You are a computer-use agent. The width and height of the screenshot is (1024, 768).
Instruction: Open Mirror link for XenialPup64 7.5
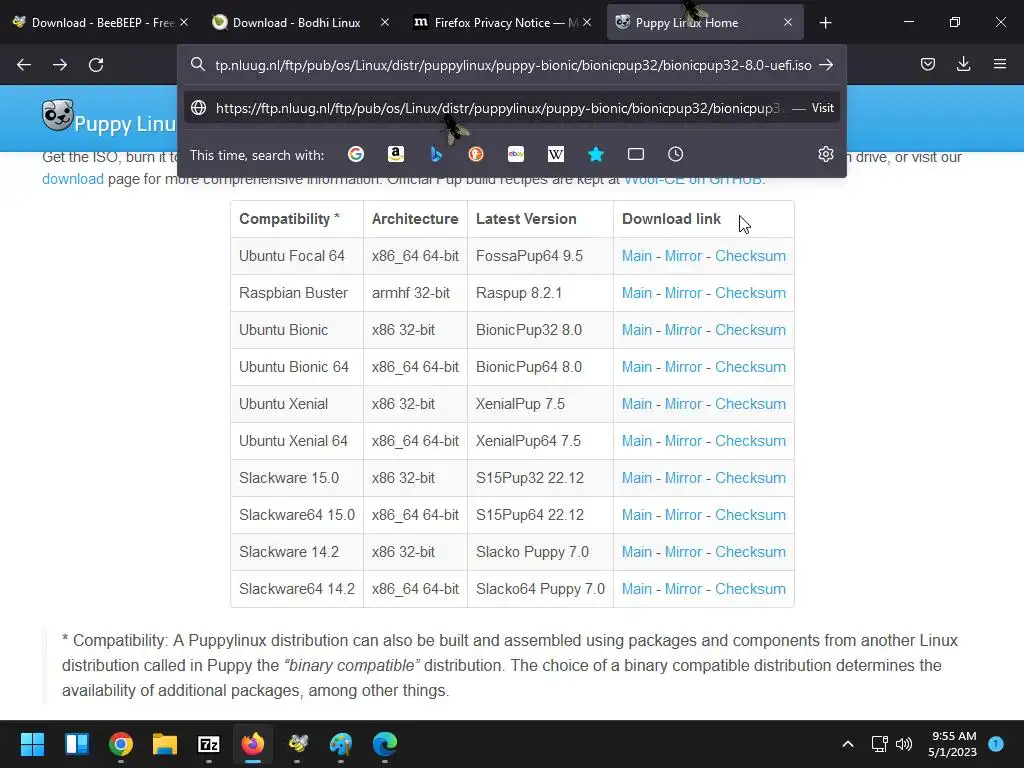(x=683, y=441)
